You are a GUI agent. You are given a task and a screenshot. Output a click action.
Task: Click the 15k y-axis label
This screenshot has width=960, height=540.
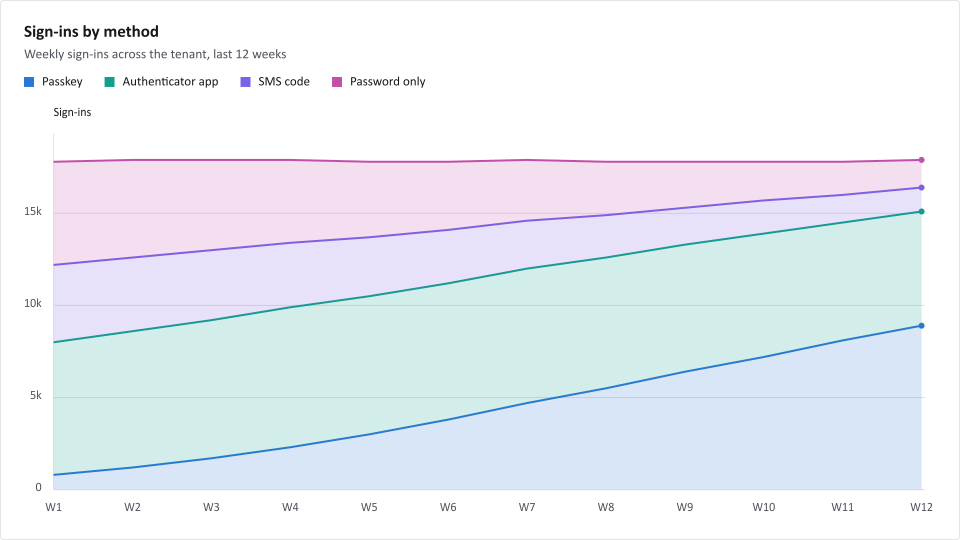click(33, 212)
